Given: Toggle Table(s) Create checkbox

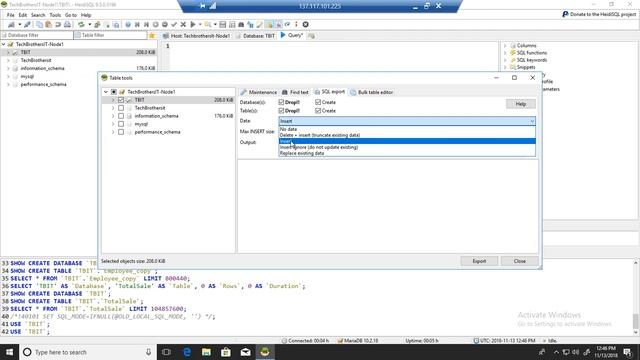Looking at the screenshot, I should [x=318, y=111].
